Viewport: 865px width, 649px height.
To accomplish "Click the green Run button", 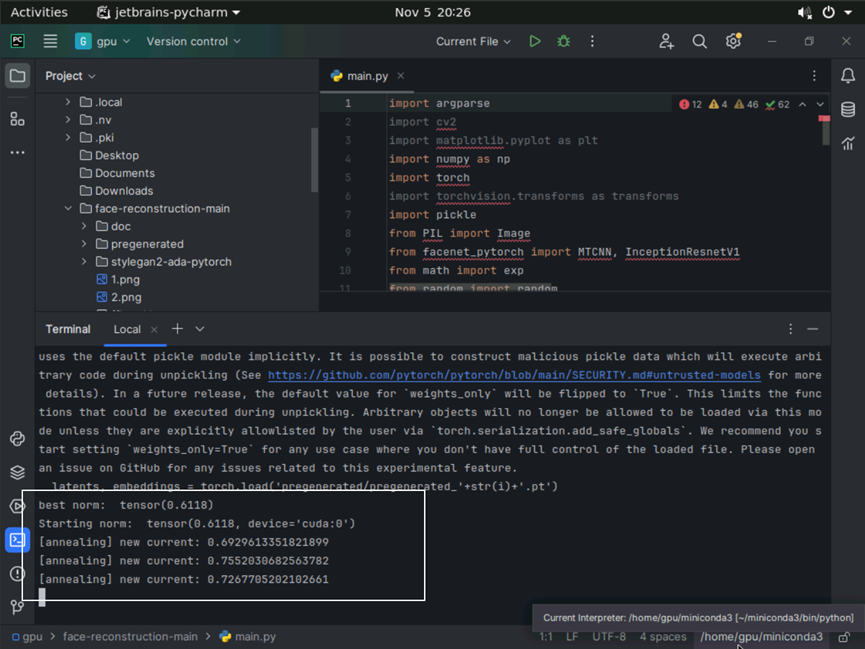I will [535, 41].
